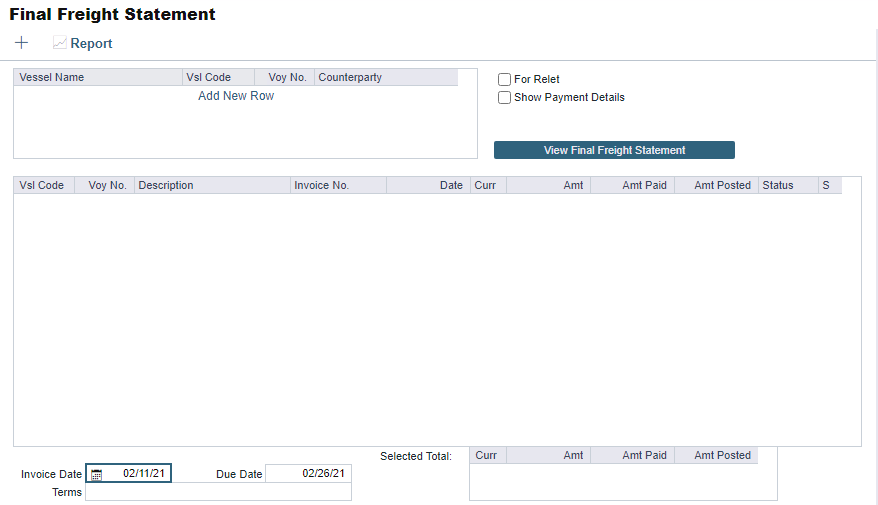Click the Amt Paid header in invoice grid

[x=633, y=185]
